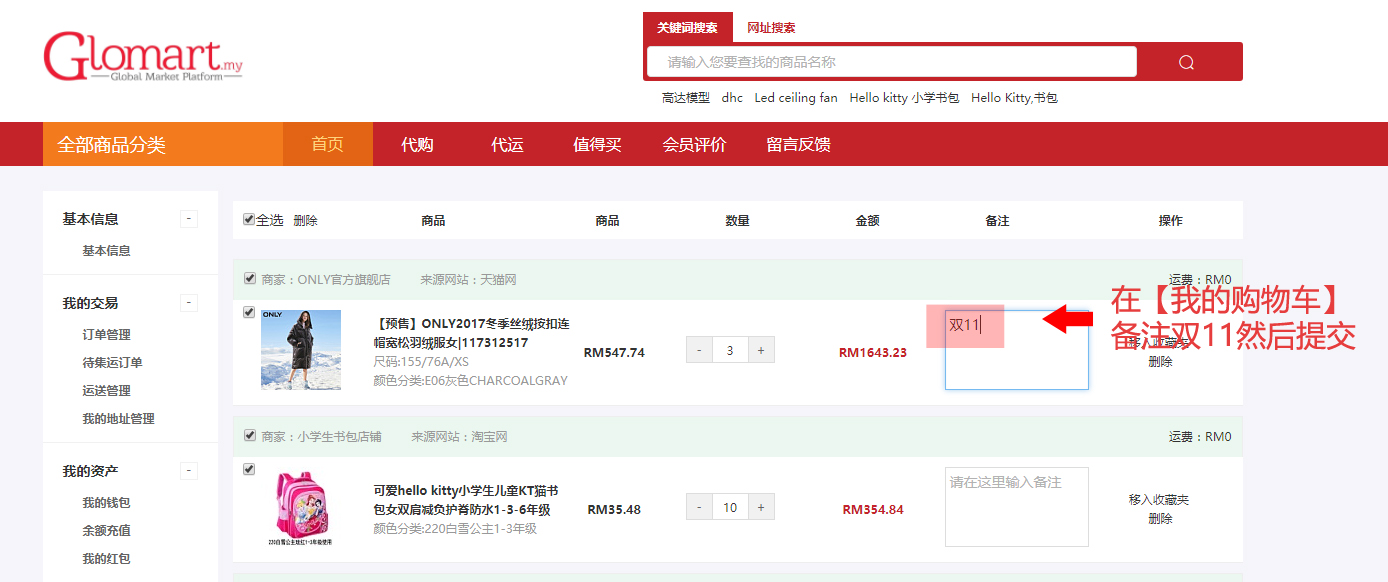Viewport: 1388px width, 582px height.
Task: Open the 代运 navigation item
Action: [507, 144]
